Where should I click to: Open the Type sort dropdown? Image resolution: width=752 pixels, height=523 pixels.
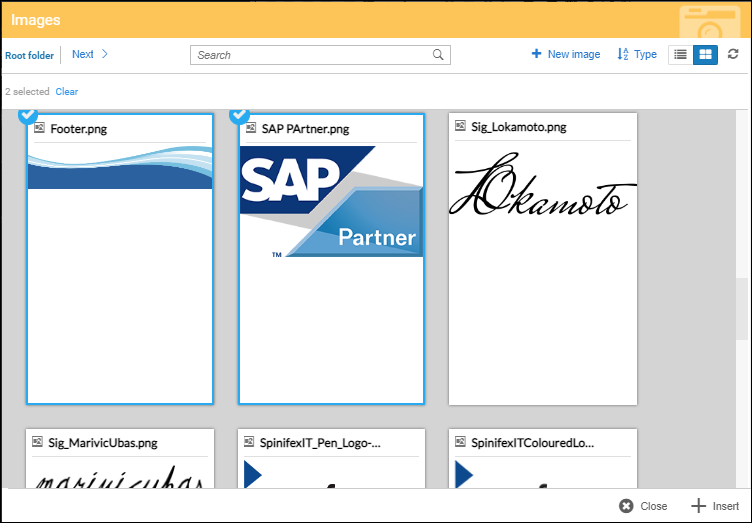[637, 55]
